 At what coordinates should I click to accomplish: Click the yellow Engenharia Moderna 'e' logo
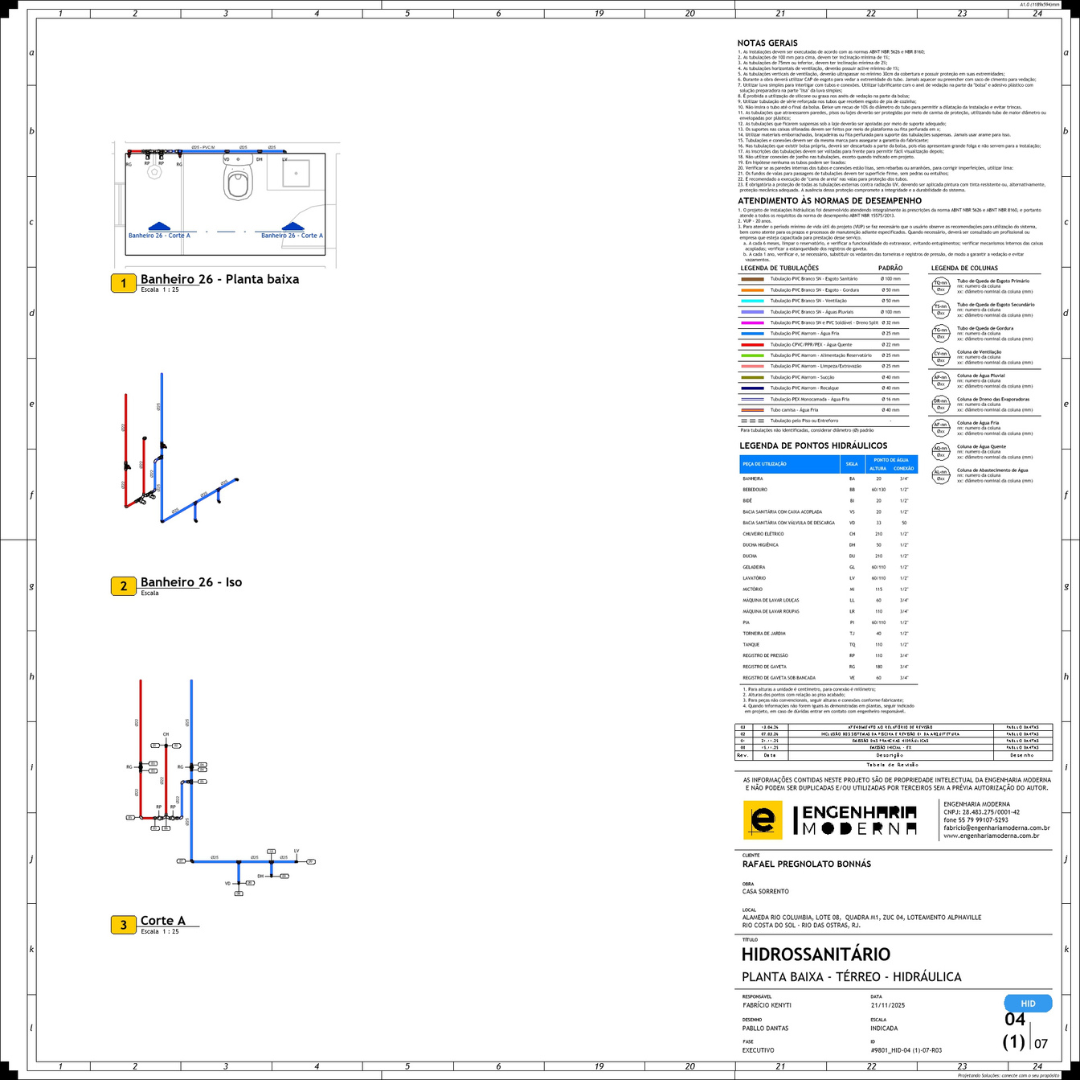(x=762, y=820)
